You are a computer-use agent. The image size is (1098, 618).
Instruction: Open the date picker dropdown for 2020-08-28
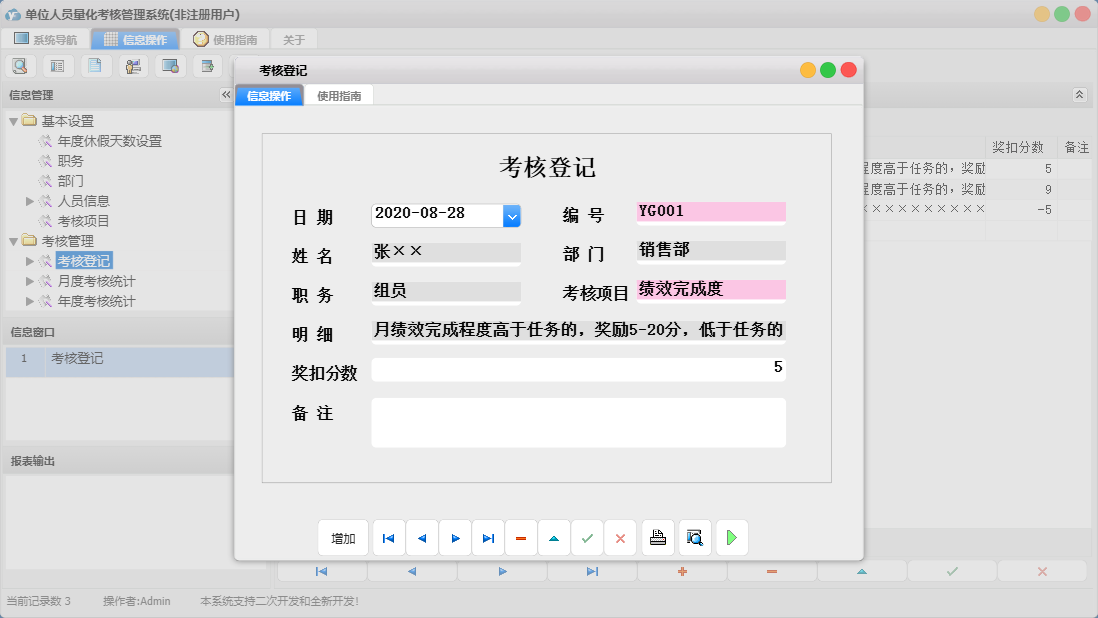click(x=512, y=212)
